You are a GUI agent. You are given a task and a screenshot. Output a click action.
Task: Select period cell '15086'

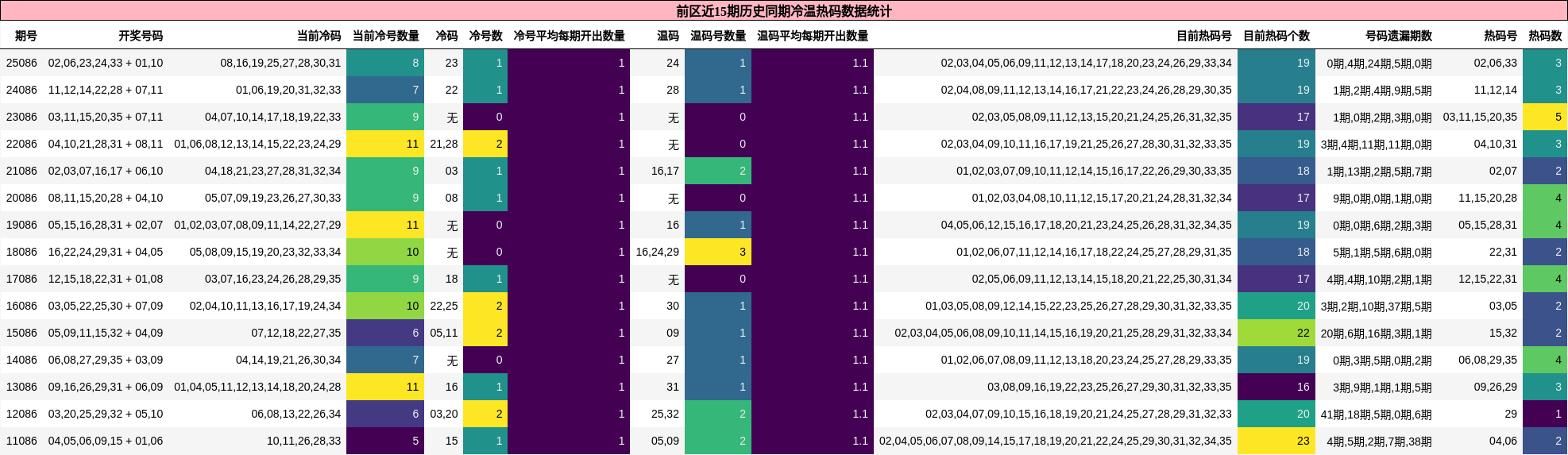point(21,333)
